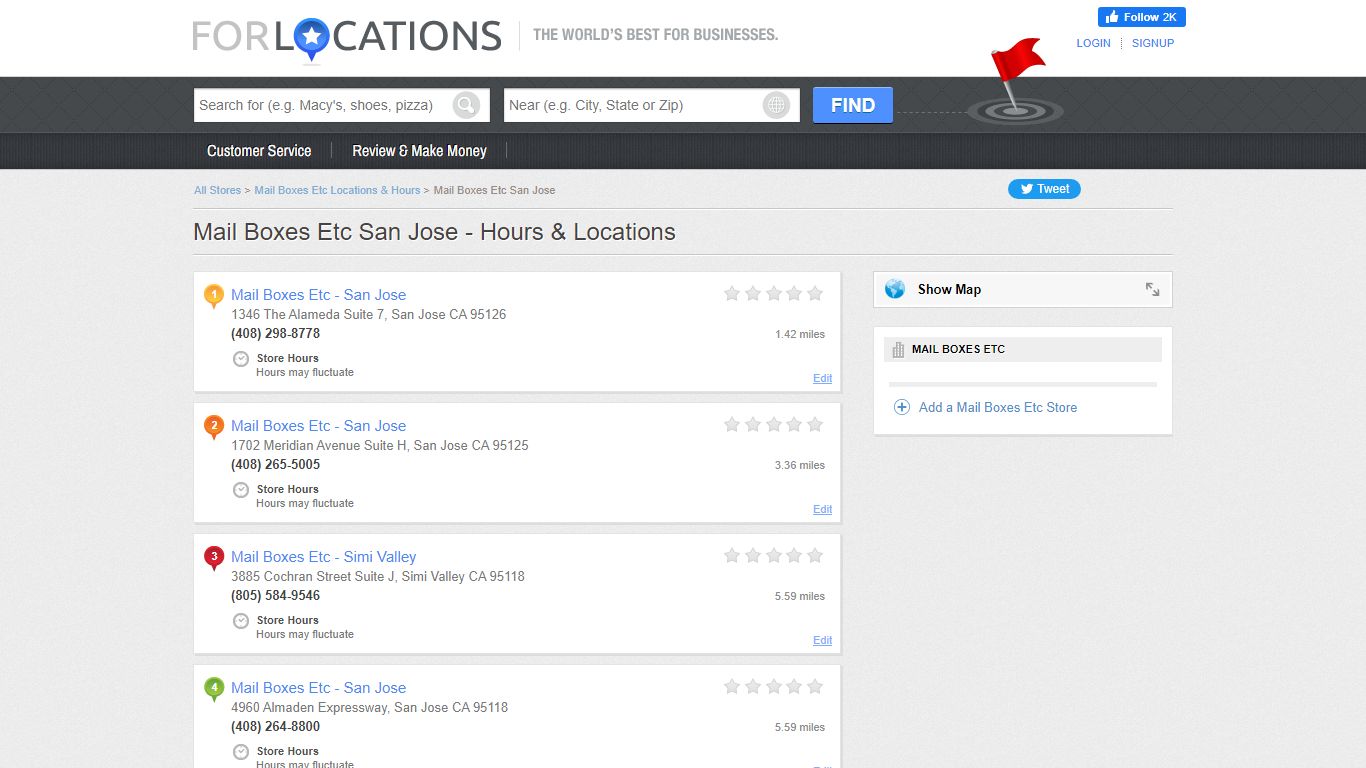Open Review & Make Money menu item
Screen dimensions: 1366x768
pyautogui.click(x=419, y=151)
